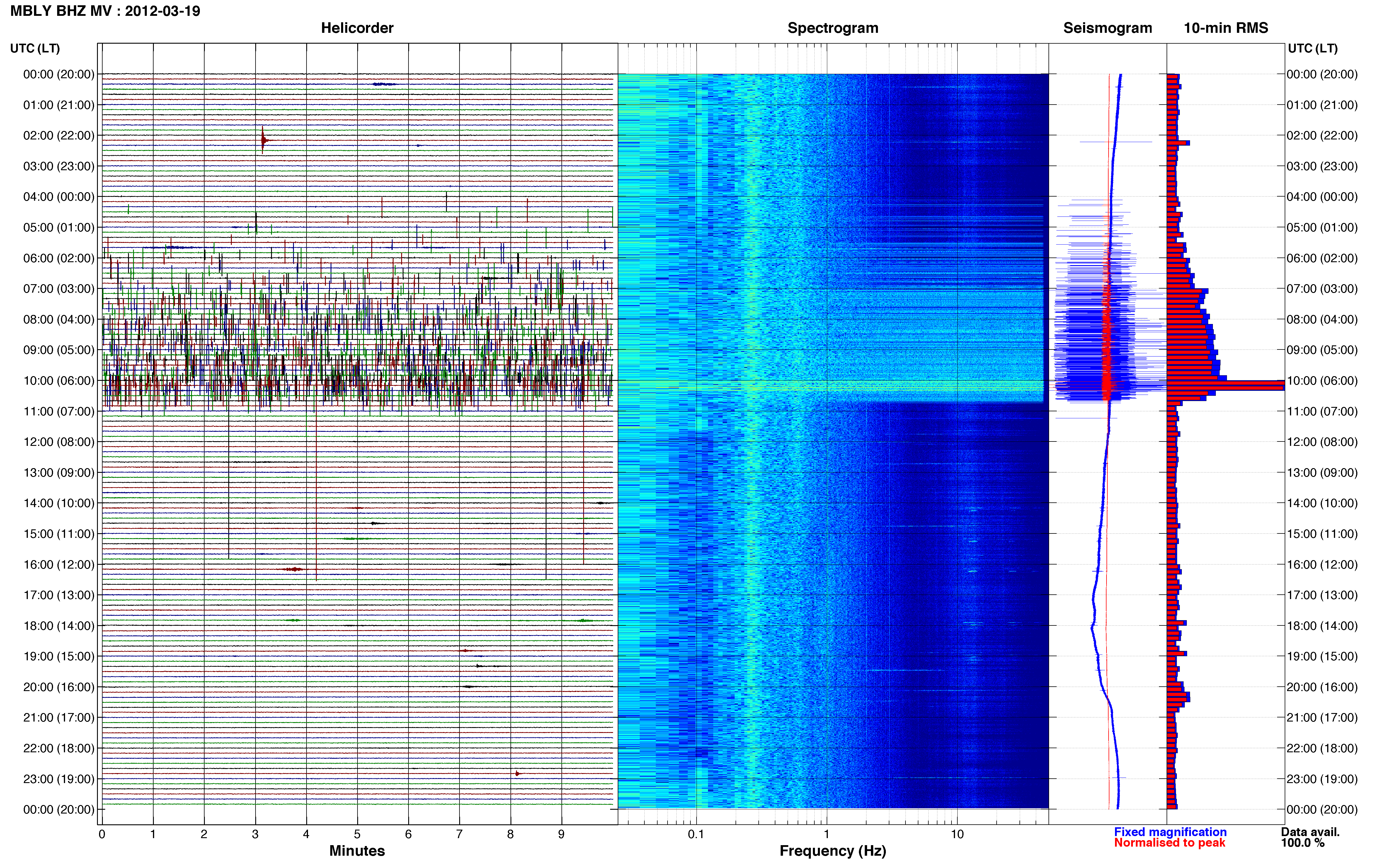1389x868 pixels.
Task: Click 12:00 (08:00) on the Helicorder time axis
Action: (59, 442)
